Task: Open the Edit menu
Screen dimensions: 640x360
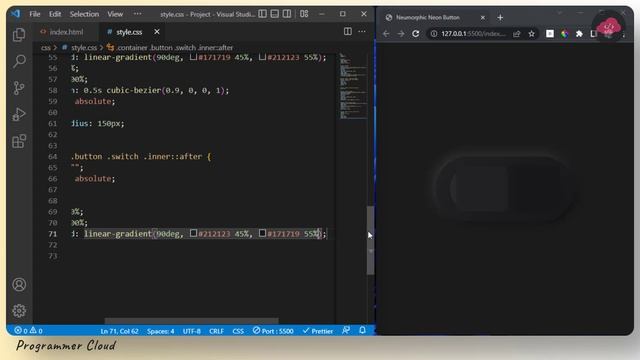Action: coord(55,14)
